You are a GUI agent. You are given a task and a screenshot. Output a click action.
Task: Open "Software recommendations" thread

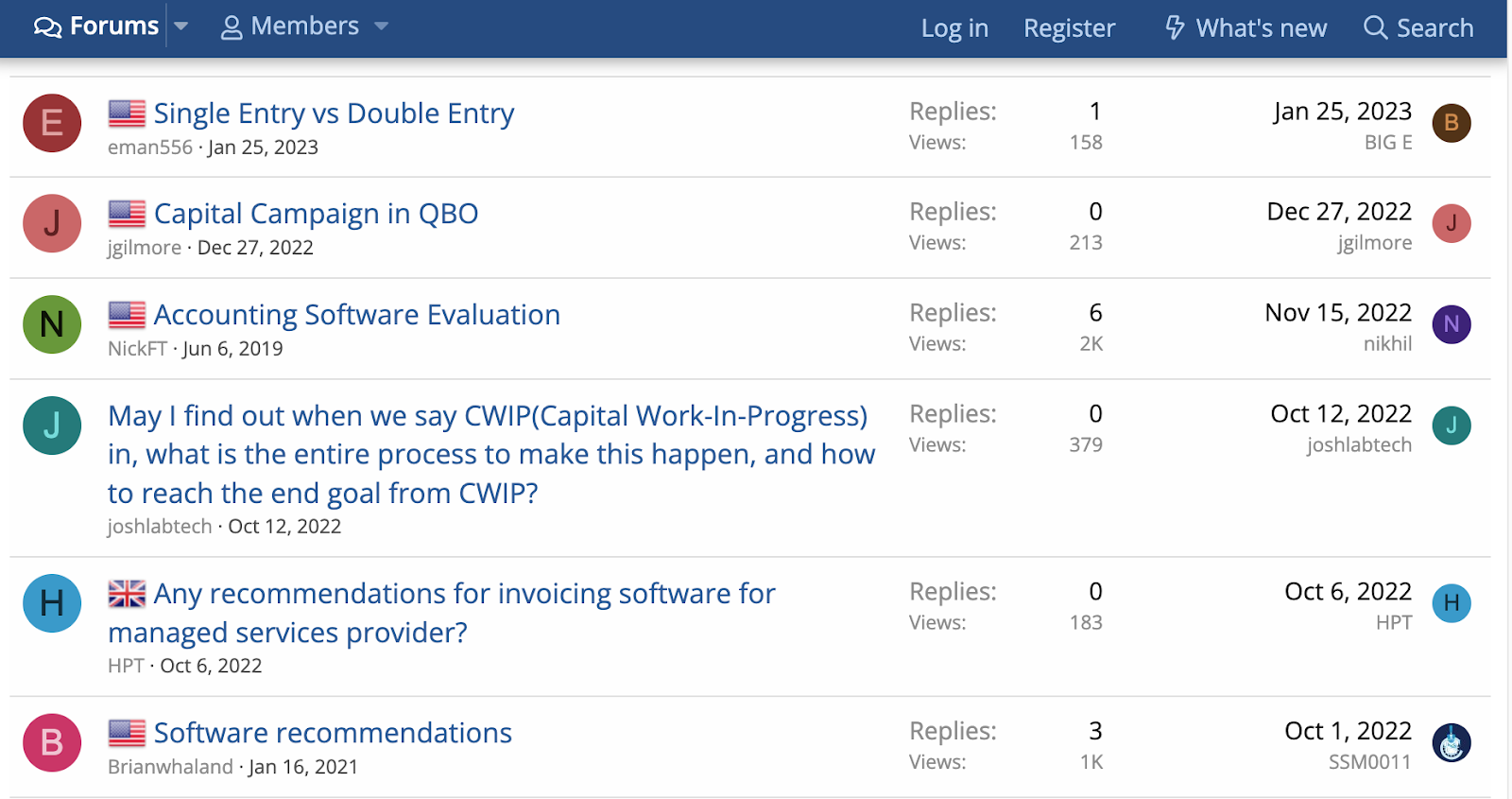(x=333, y=733)
